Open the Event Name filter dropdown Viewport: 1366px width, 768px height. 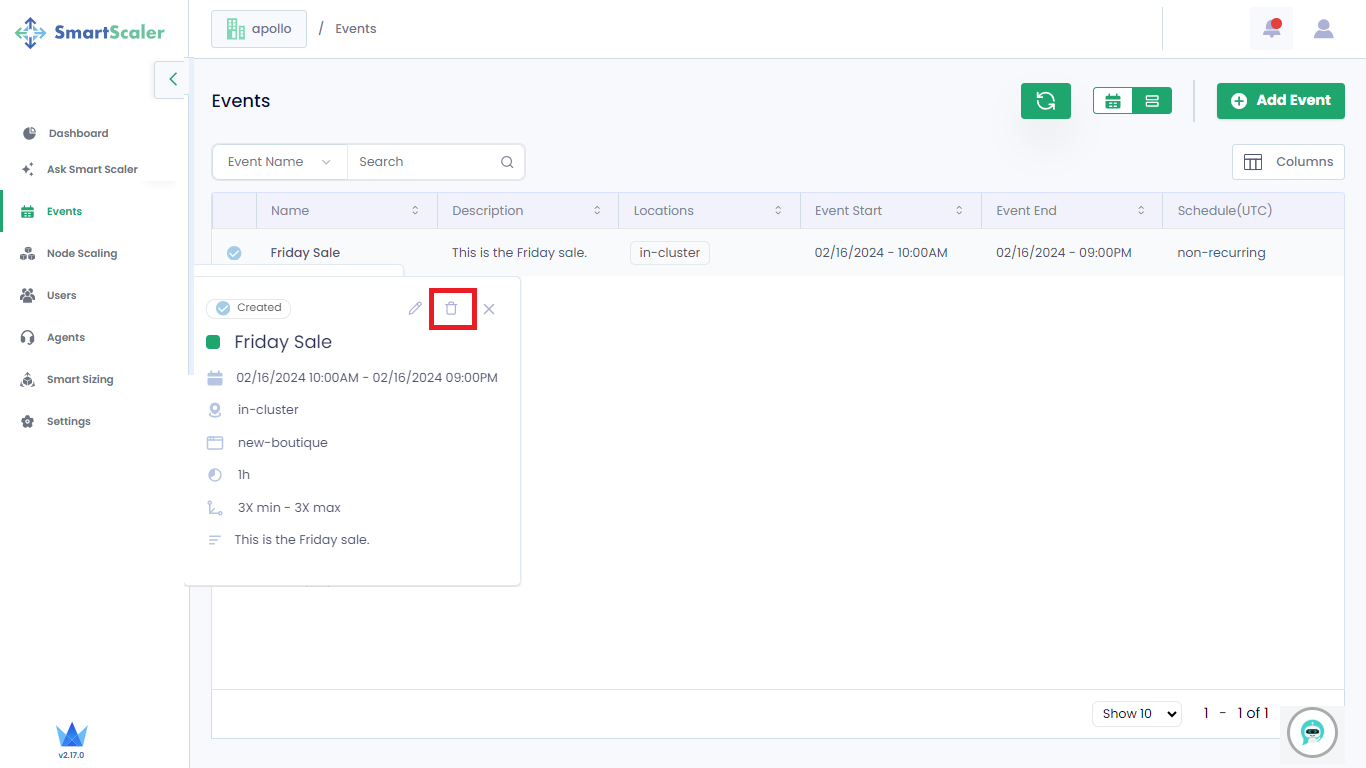pos(279,162)
